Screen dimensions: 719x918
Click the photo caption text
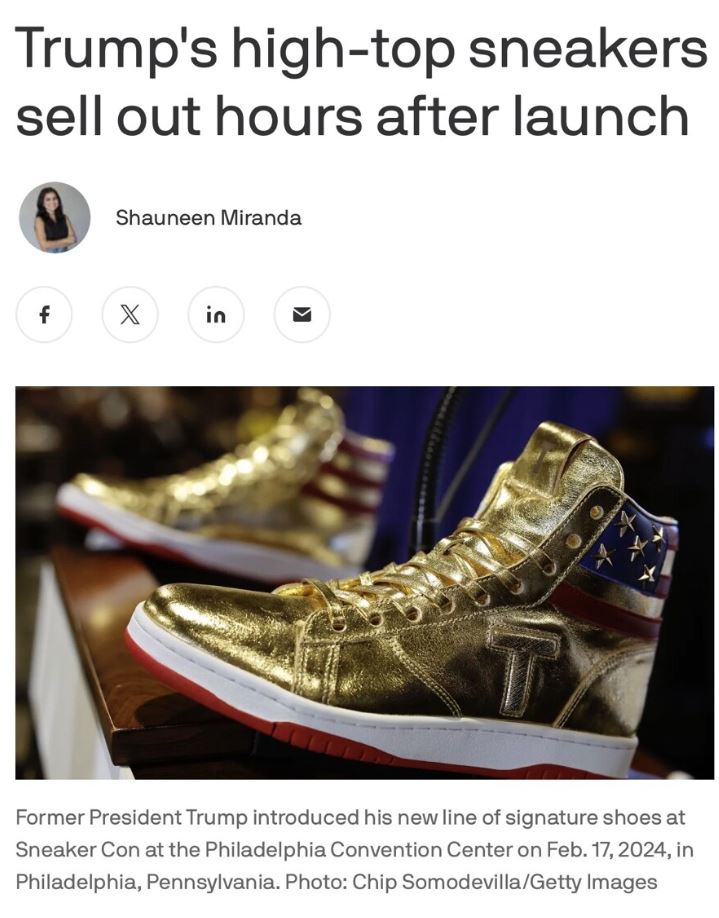click(354, 849)
